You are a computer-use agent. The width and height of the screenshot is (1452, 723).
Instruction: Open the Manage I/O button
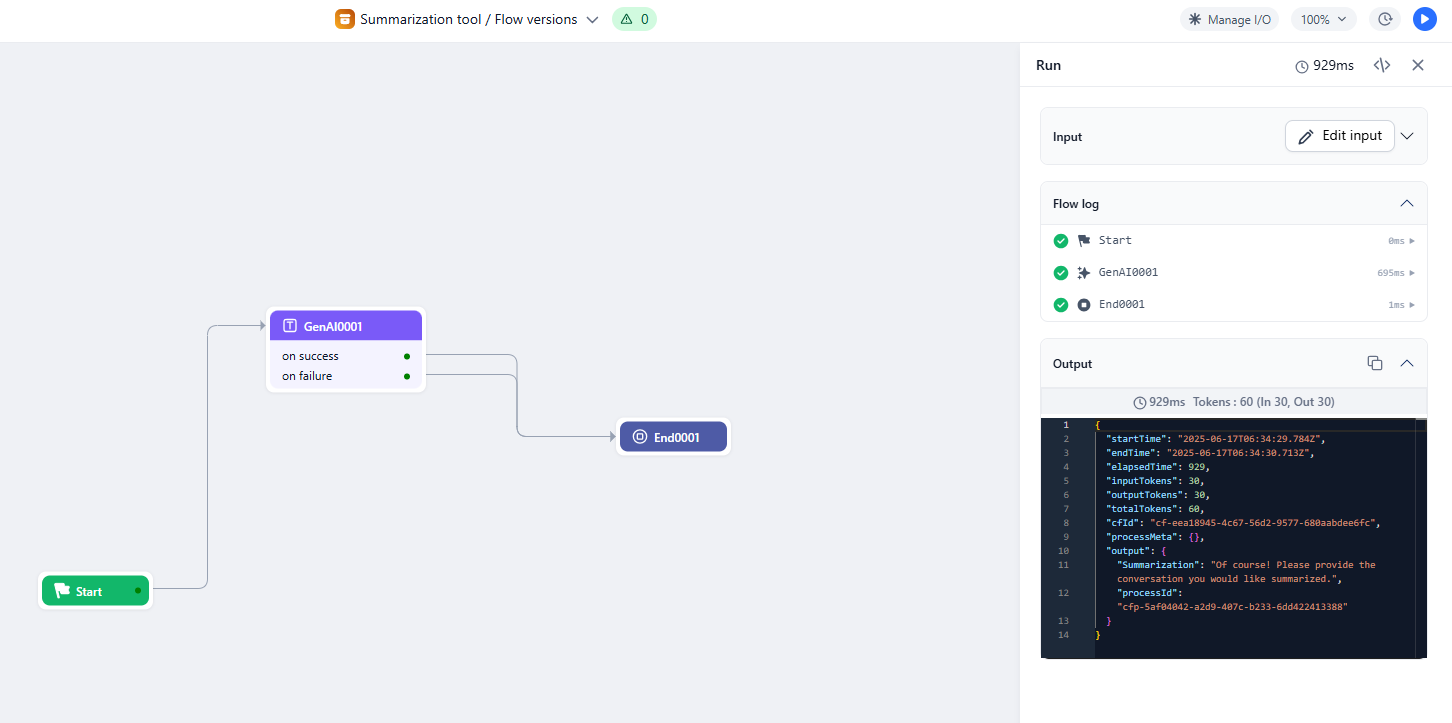pyautogui.click(x=1229, y=19)
